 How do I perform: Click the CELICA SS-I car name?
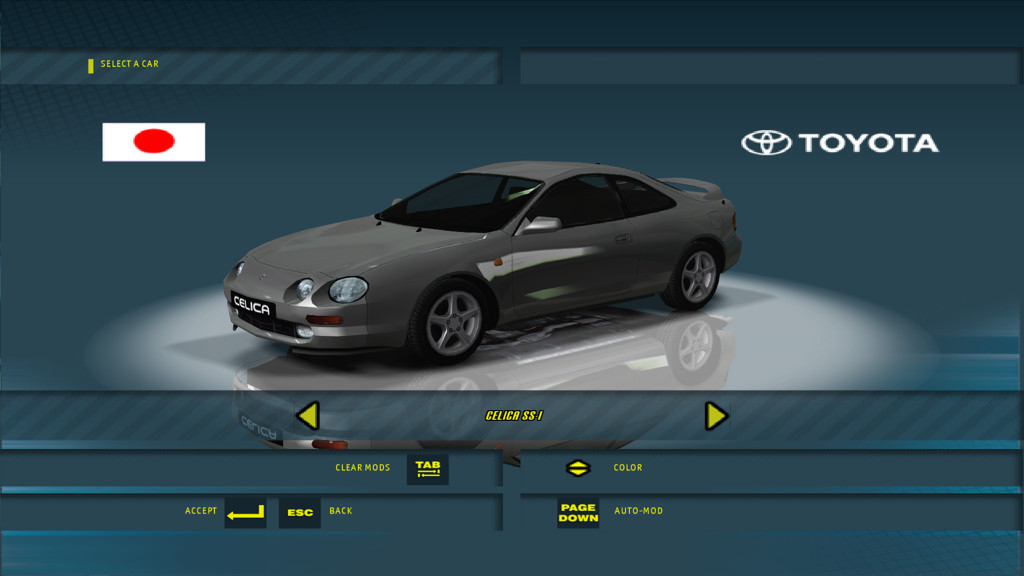[x=514, y=416]
